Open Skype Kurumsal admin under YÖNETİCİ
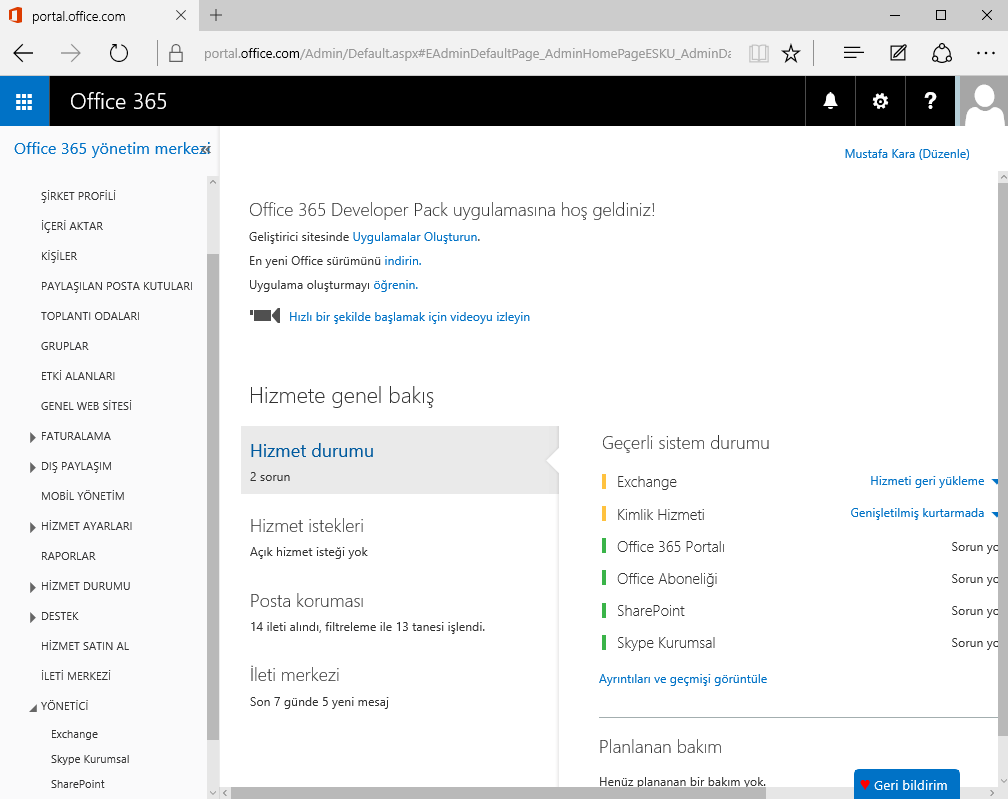This screenshot has height=799, width=1008. (x=90, y=759)
